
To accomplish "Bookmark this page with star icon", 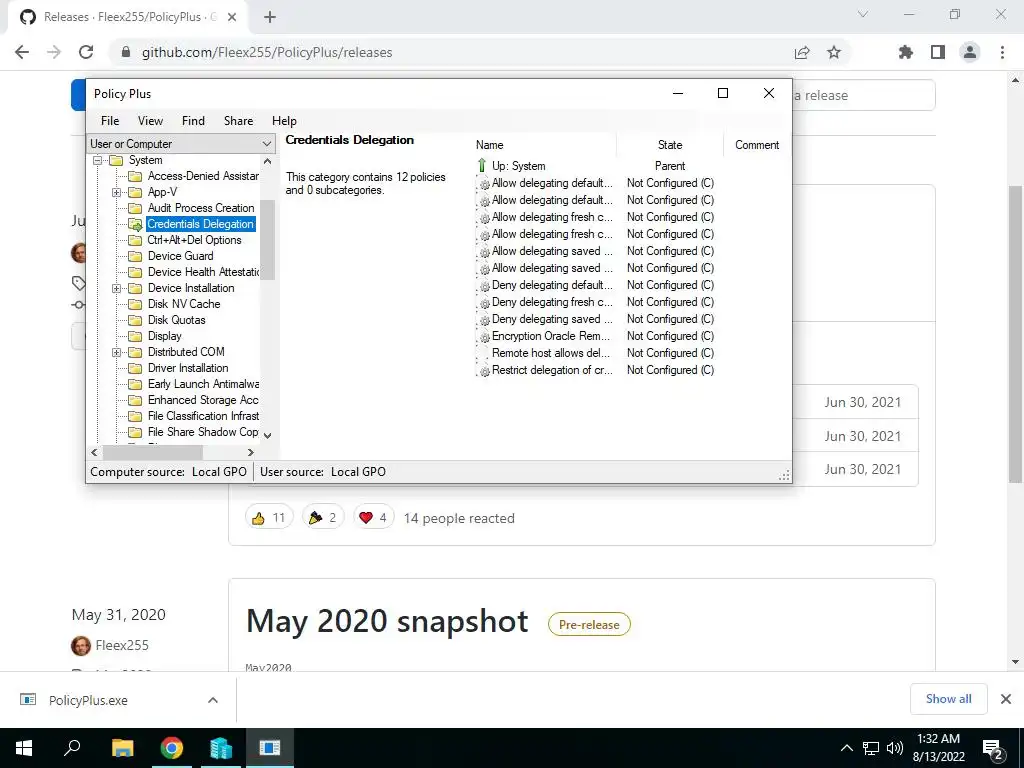I will click(834, 52).
